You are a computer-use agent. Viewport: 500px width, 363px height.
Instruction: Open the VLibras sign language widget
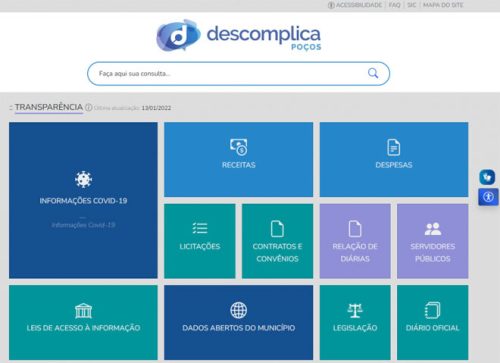(x=487, y=177)
